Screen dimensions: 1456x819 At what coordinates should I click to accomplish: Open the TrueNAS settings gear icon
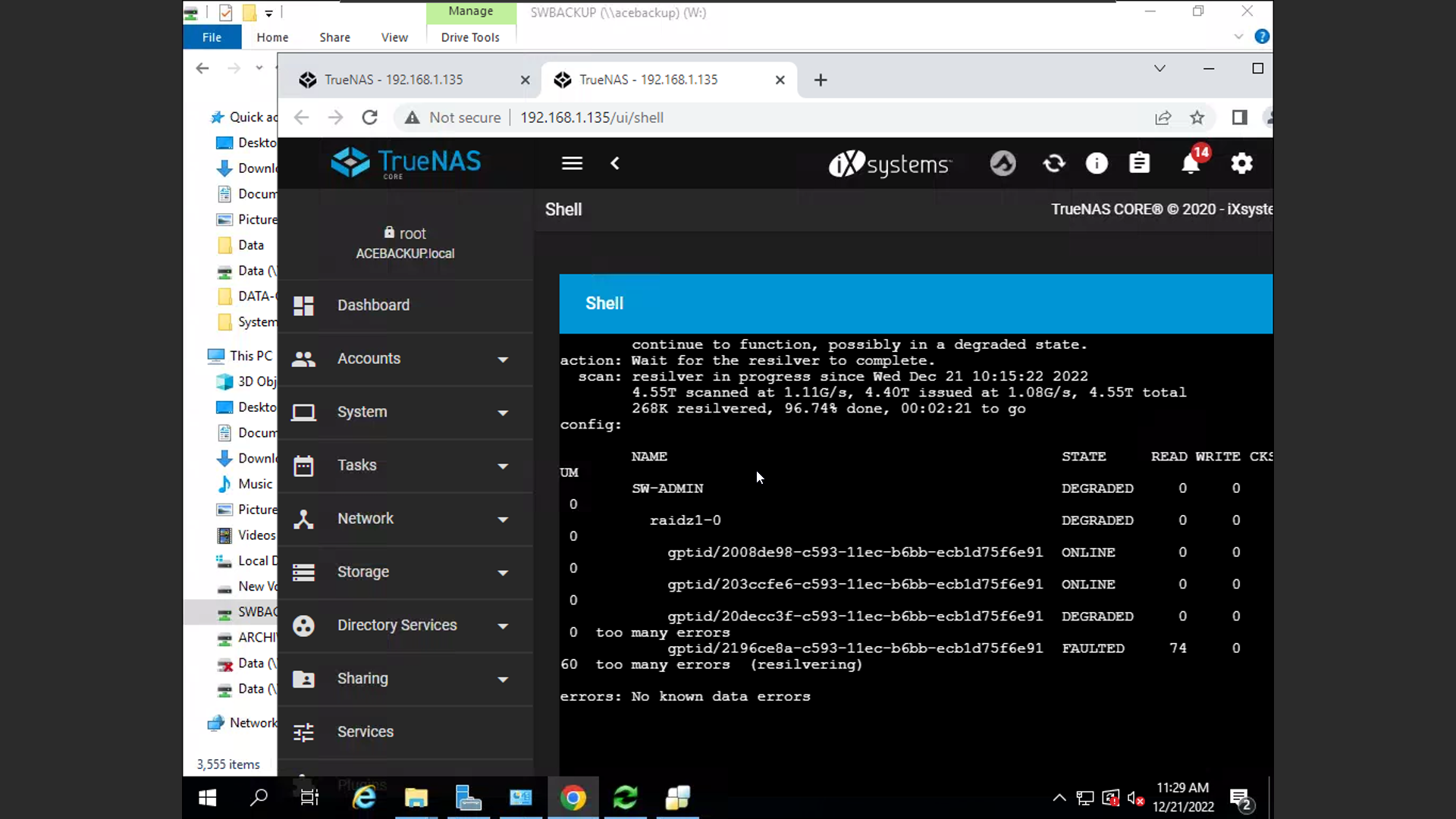pyautogui.click(x=1241, y=163)
